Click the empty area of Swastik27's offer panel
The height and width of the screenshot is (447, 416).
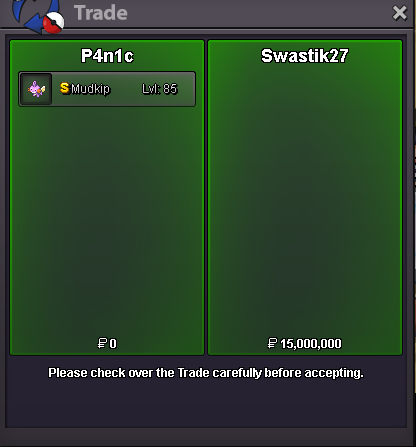[305, 200]
